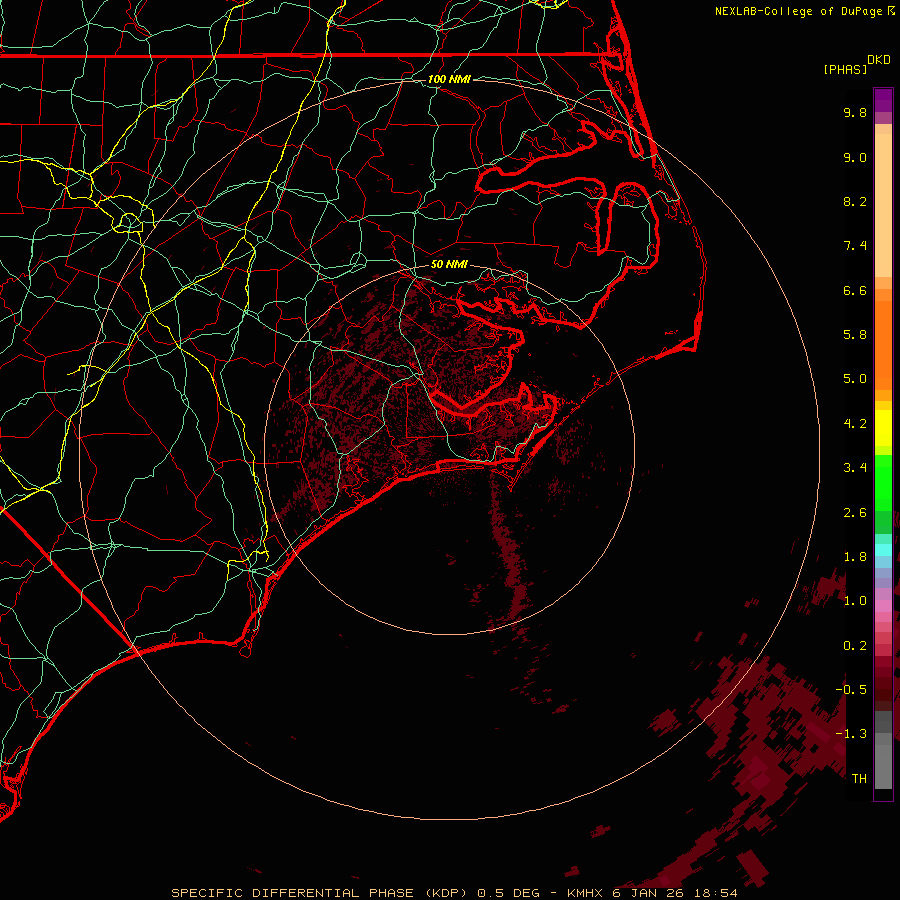Click the "SPECIFIC DIFFERENTIAL PHASE (KDP)" product title

click(x=319, y=893)
